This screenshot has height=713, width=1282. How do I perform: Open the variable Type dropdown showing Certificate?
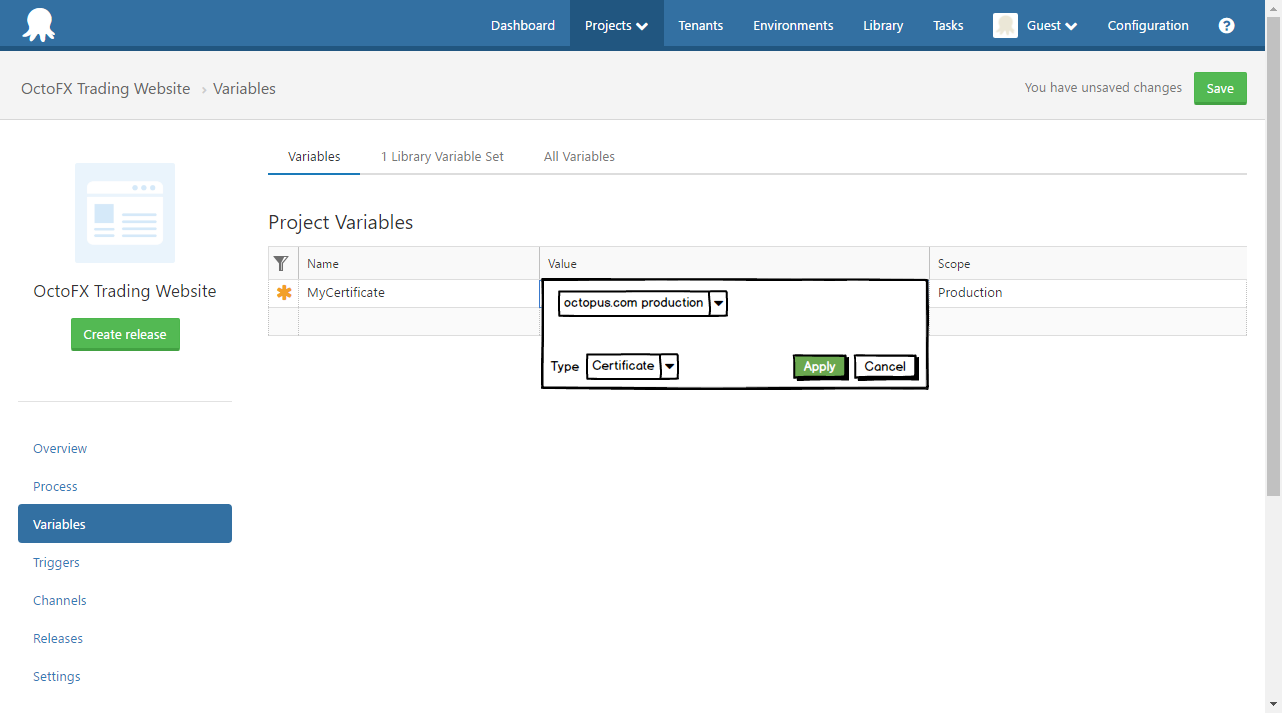point(669,366)
